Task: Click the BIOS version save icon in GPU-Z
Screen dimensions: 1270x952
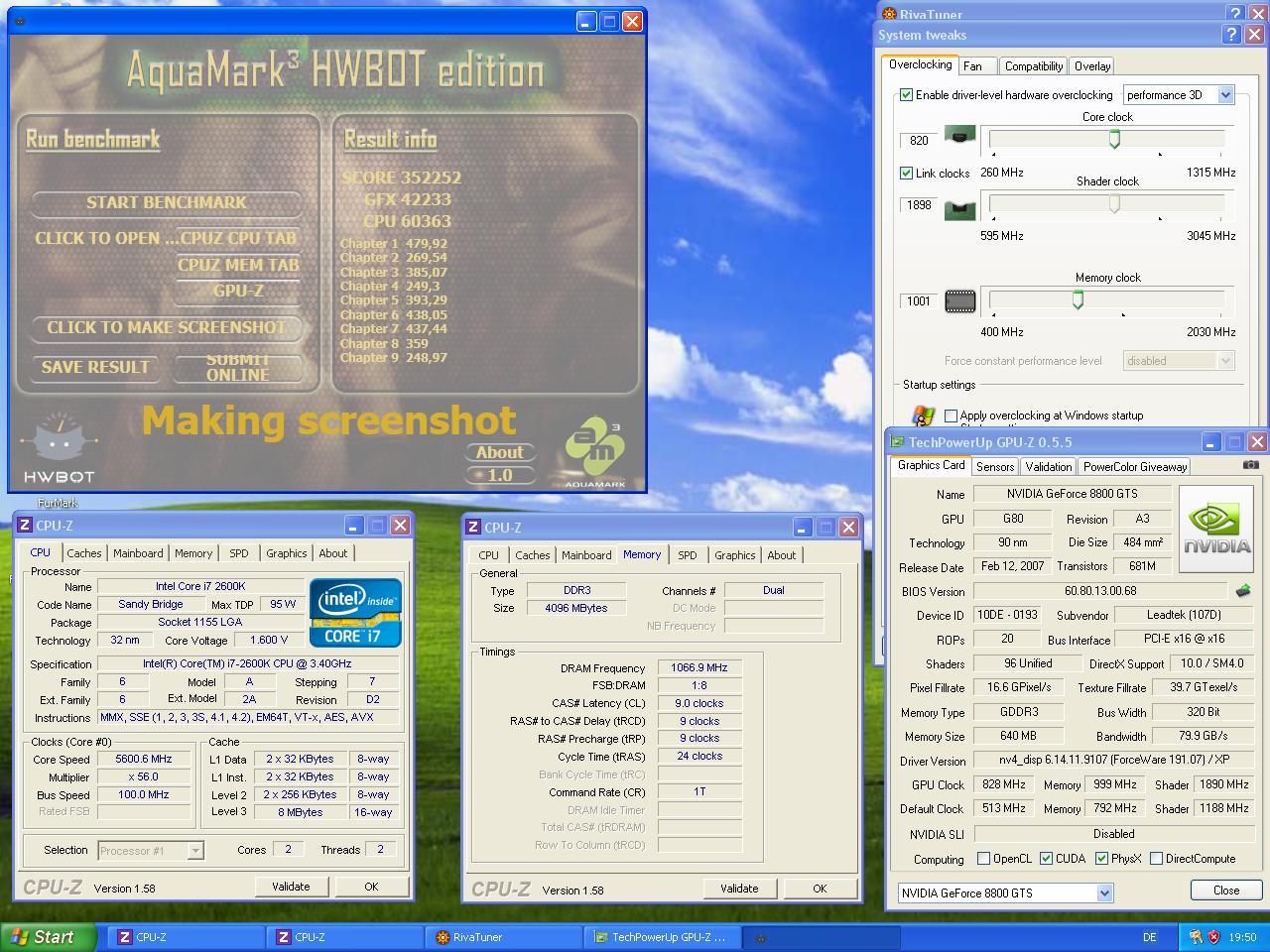Action: point(1242,591)
